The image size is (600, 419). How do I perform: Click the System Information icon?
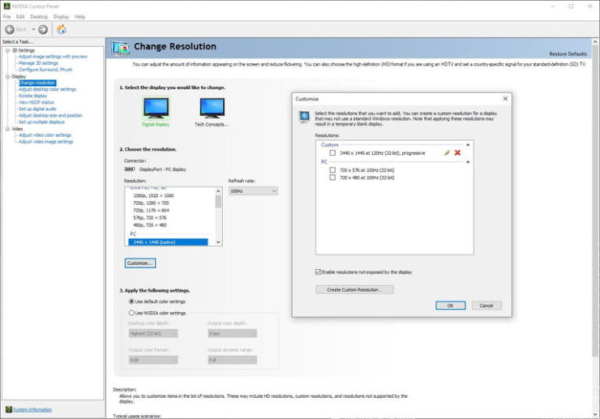click(x=9, y=409)
